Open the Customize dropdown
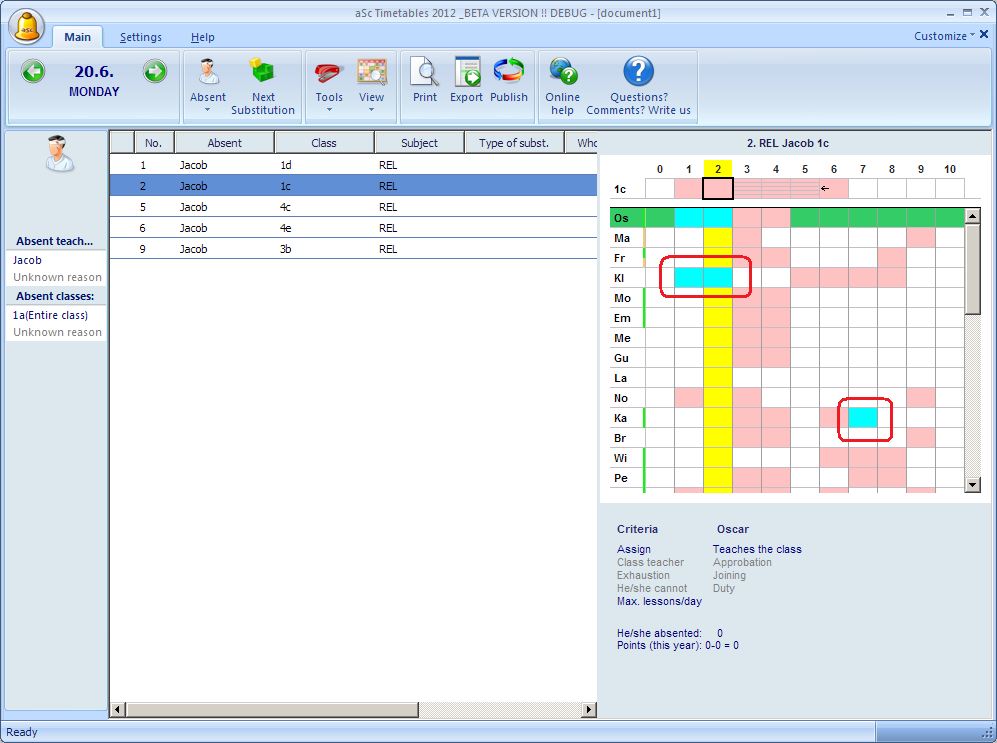 [944, 36]
